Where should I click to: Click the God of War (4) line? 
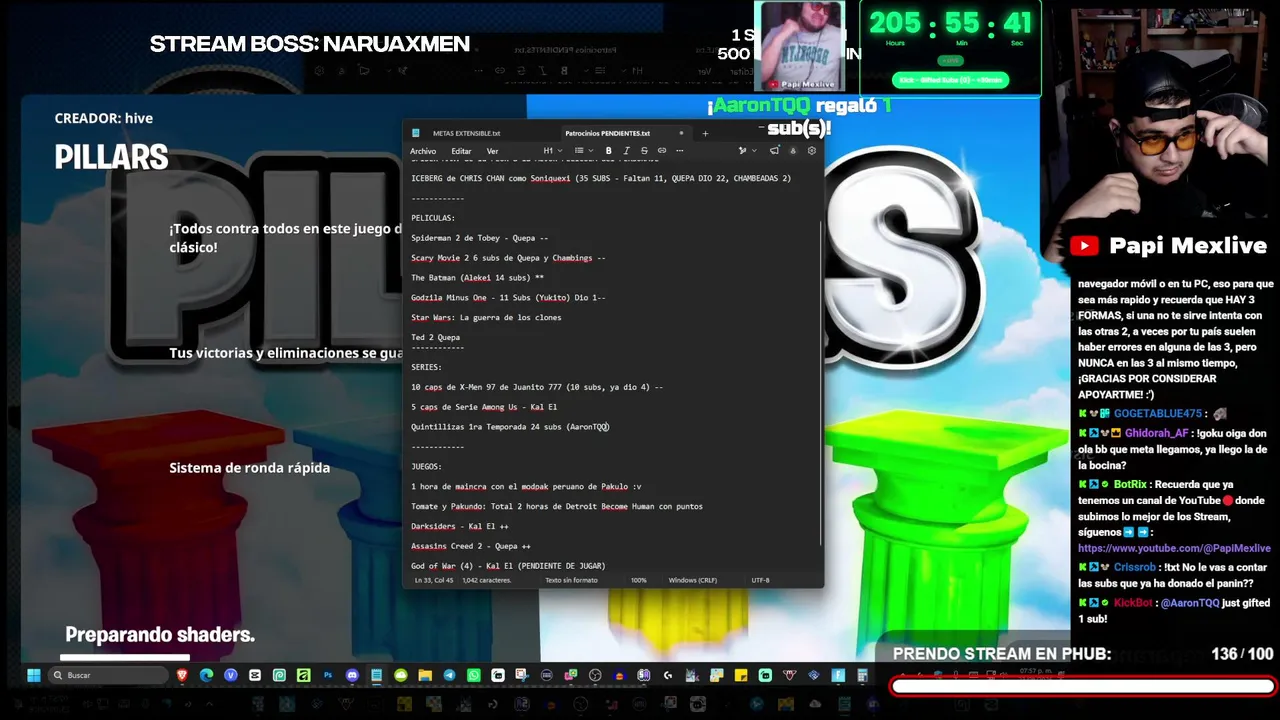click(x=508, y=566)
